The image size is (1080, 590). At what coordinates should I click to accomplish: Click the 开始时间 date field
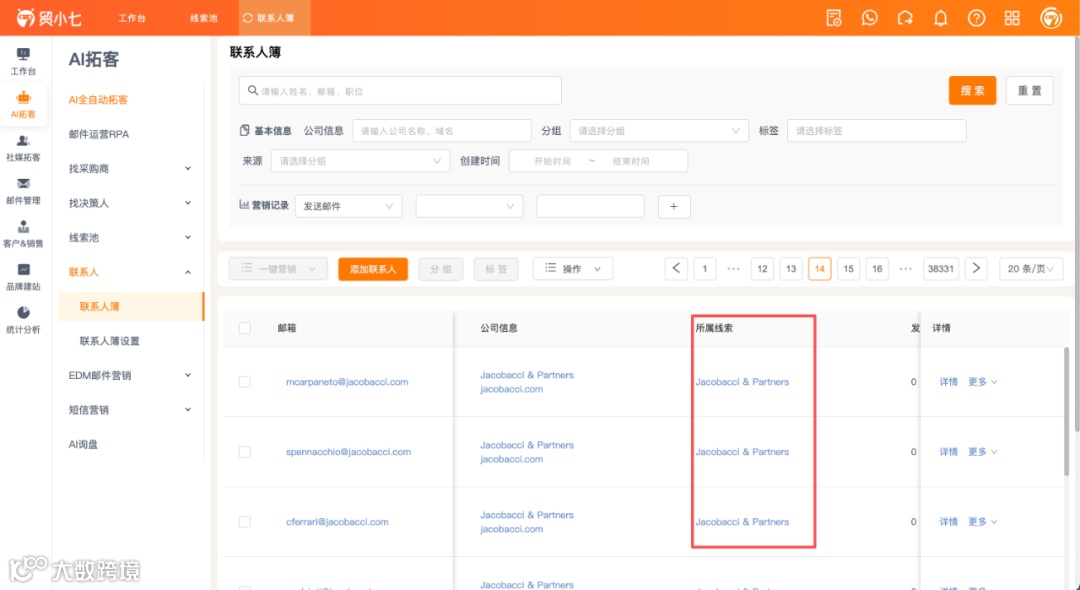pos(552,161)
